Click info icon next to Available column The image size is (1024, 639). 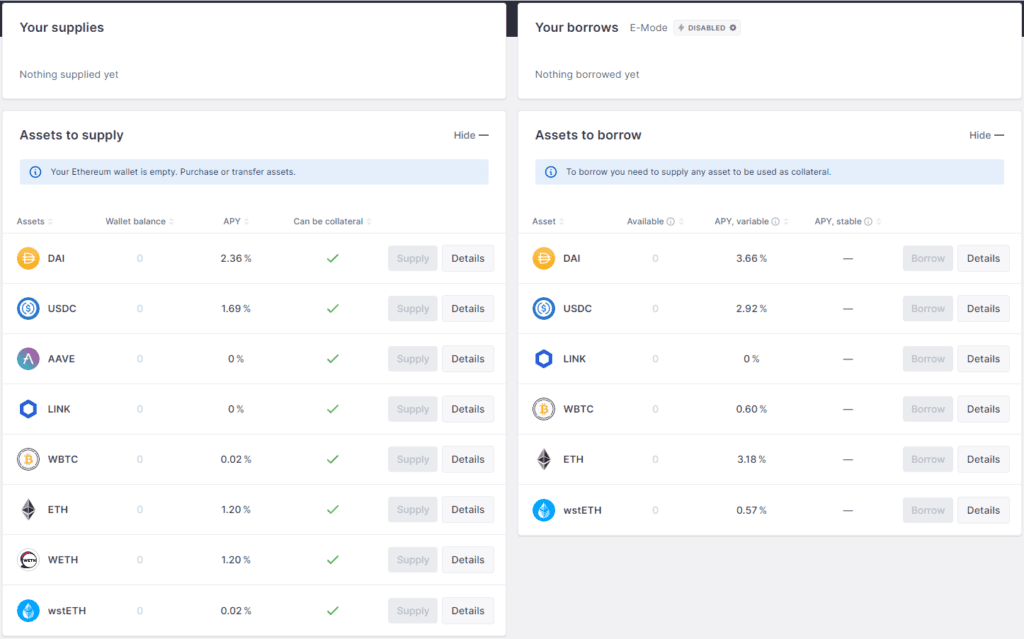[x=670, y=222]
